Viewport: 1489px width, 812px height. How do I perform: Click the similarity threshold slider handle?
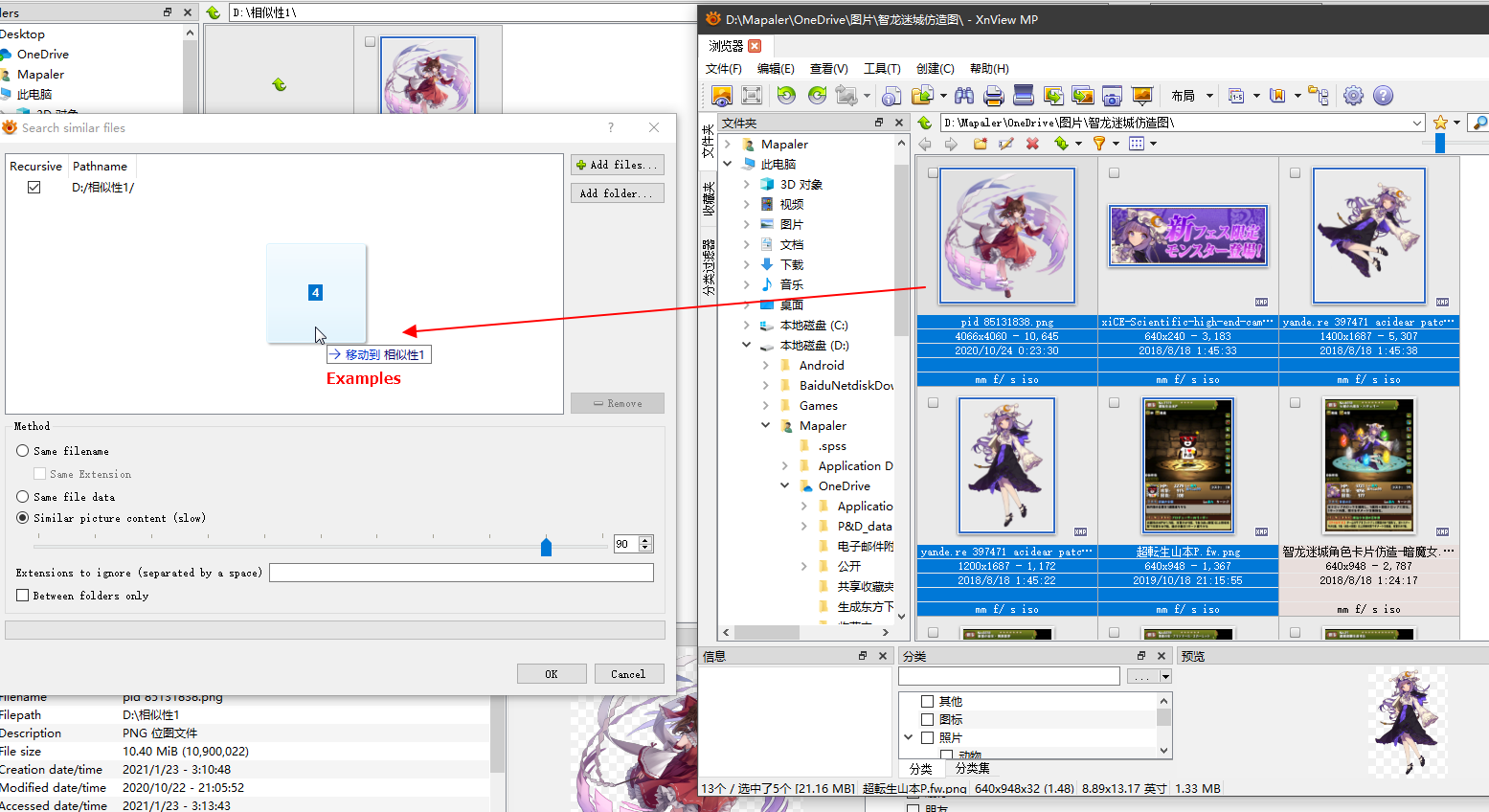[546, 546]
